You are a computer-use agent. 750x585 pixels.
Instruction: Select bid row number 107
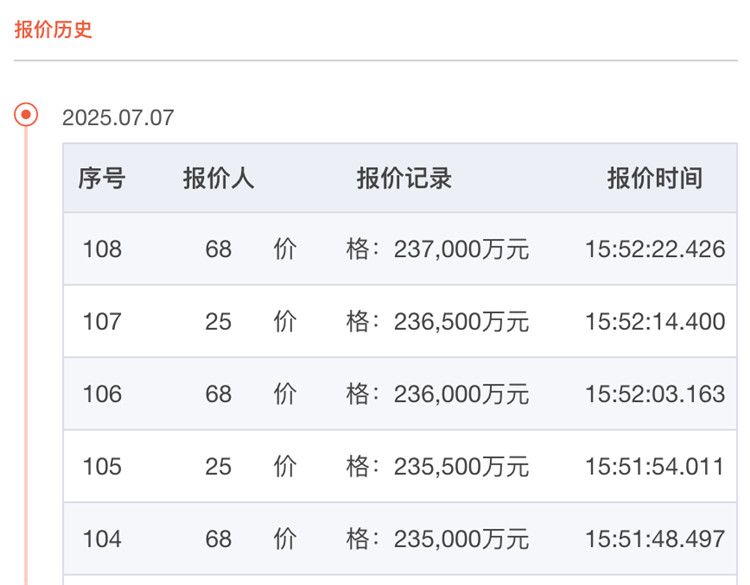click(x=102, y=322)
